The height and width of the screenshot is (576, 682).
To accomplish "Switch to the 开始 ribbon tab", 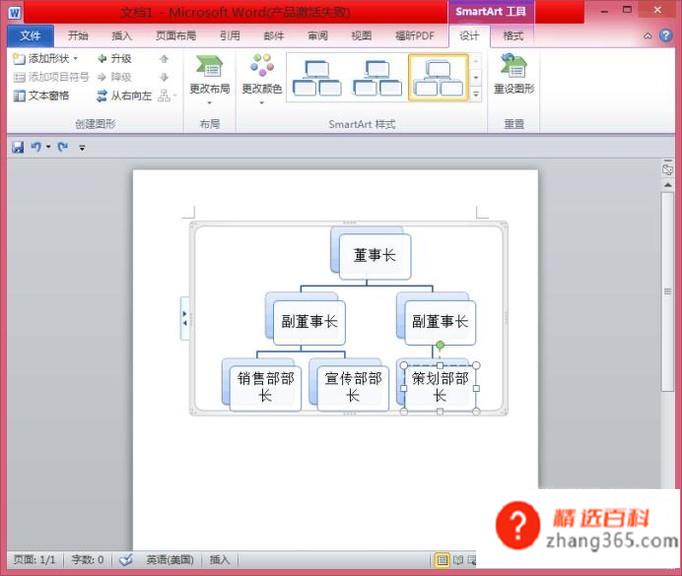I will pos(78,36).
